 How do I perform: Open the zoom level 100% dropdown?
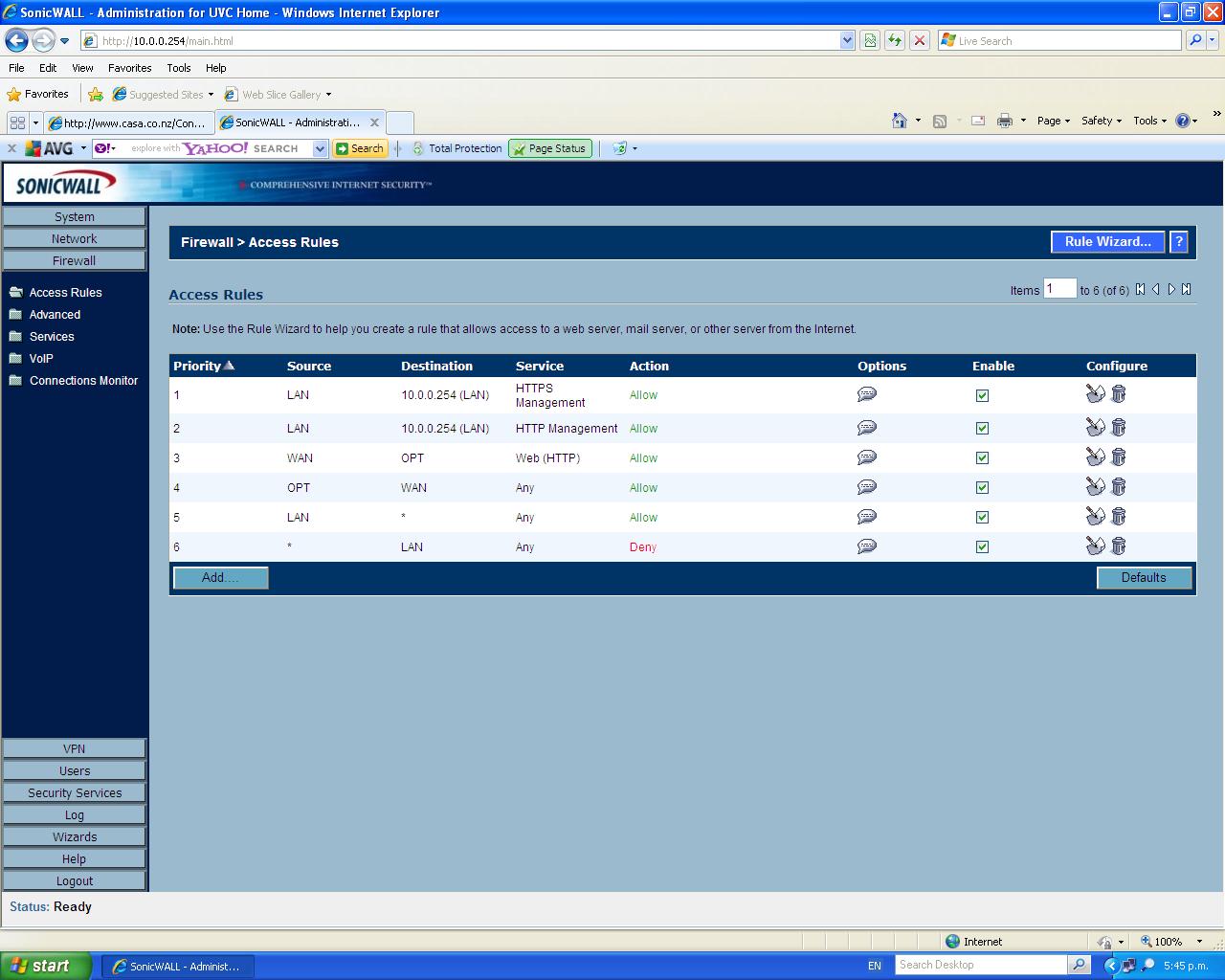(x=1199, y=942)
